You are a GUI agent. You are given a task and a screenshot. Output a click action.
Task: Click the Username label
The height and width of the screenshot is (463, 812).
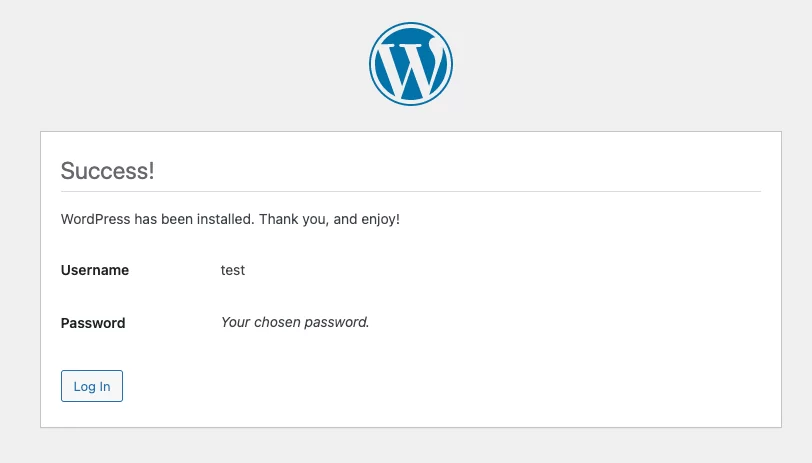point(95,270)
